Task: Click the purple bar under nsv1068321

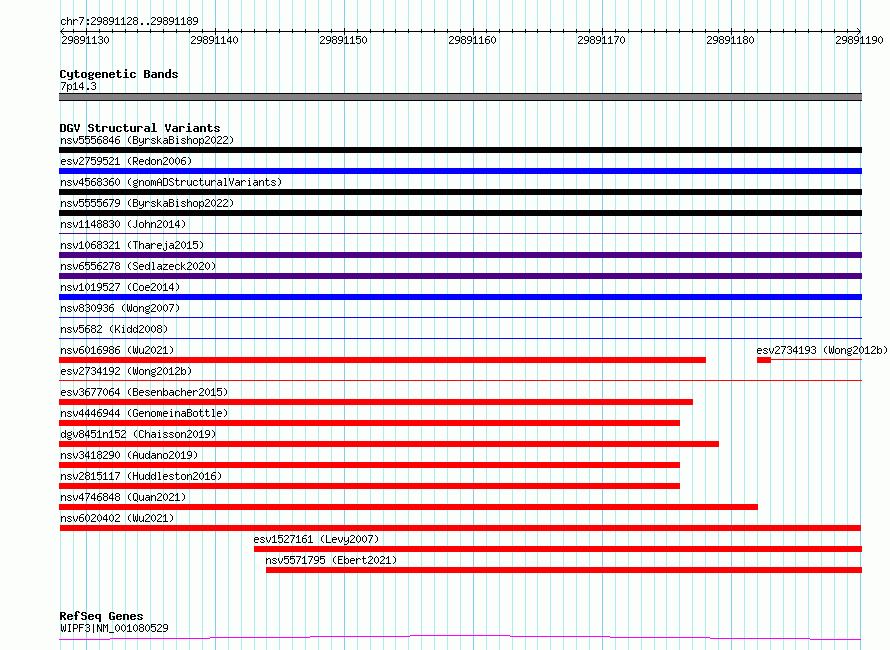Action: pos(460,255)
